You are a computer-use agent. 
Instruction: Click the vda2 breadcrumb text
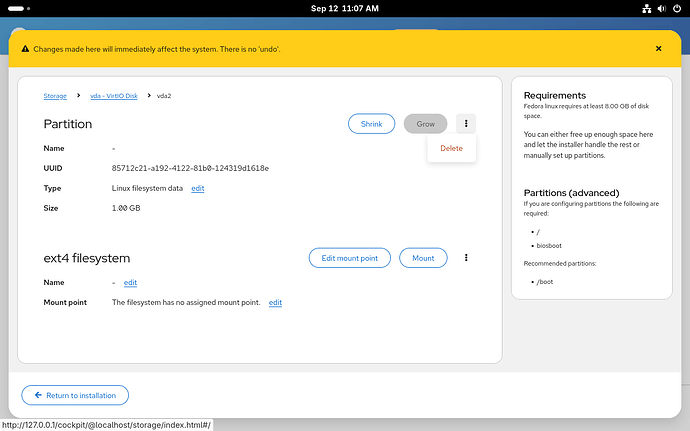[164, 96]
